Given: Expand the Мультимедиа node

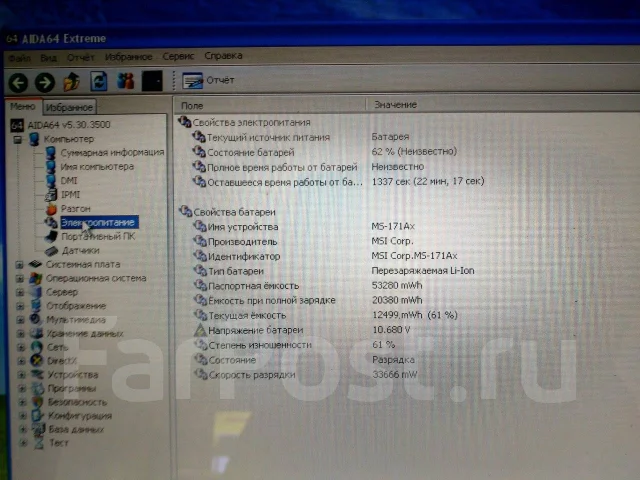Looking at the screenshot, I should pos(20,320).
